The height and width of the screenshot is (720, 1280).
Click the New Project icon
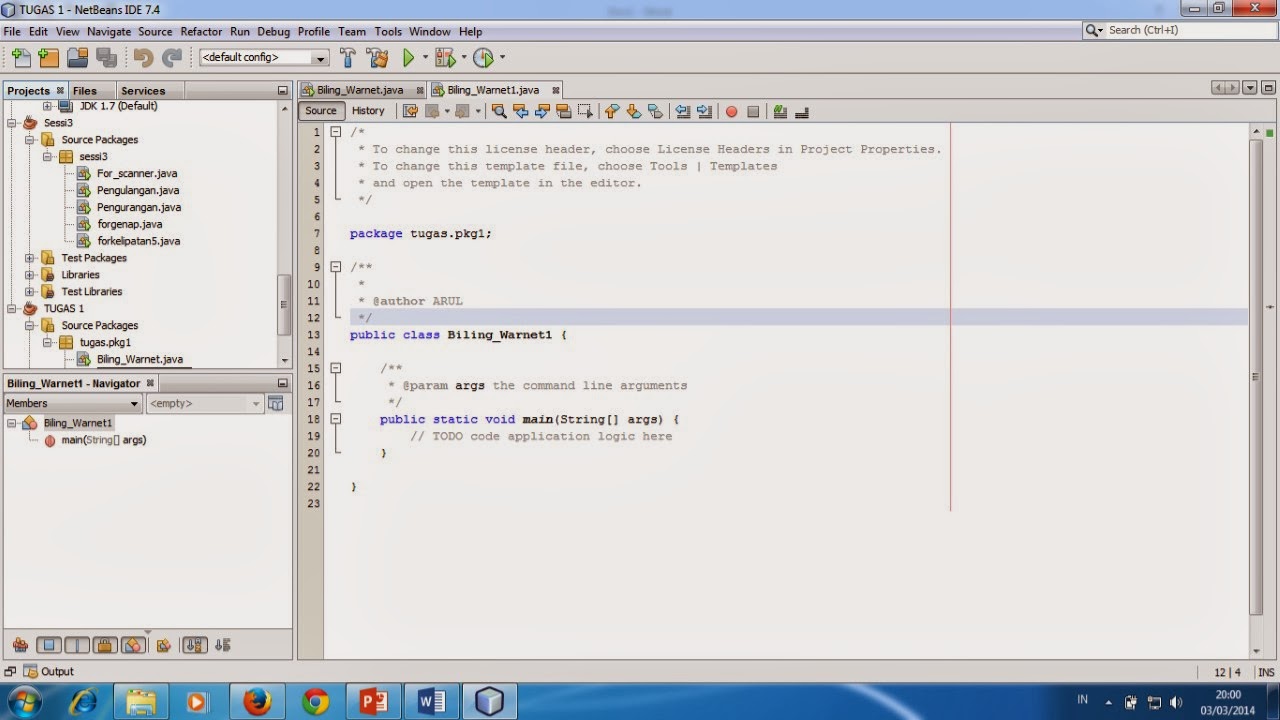48,57
